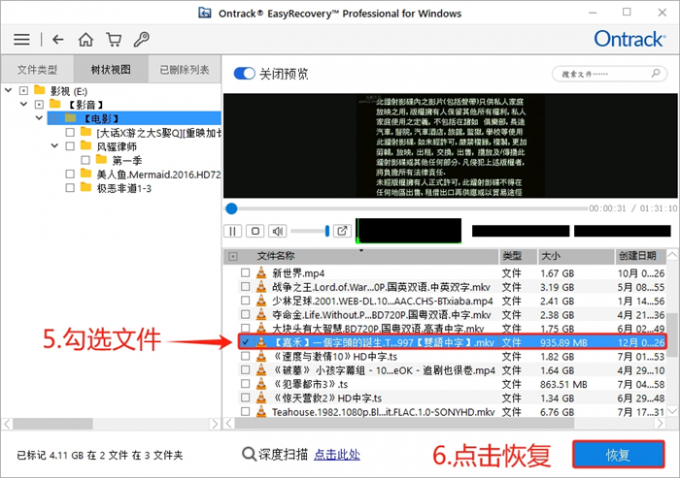Click the key activation icon
Viewport: 680px width, 478px height.
(x=141, y=40)
